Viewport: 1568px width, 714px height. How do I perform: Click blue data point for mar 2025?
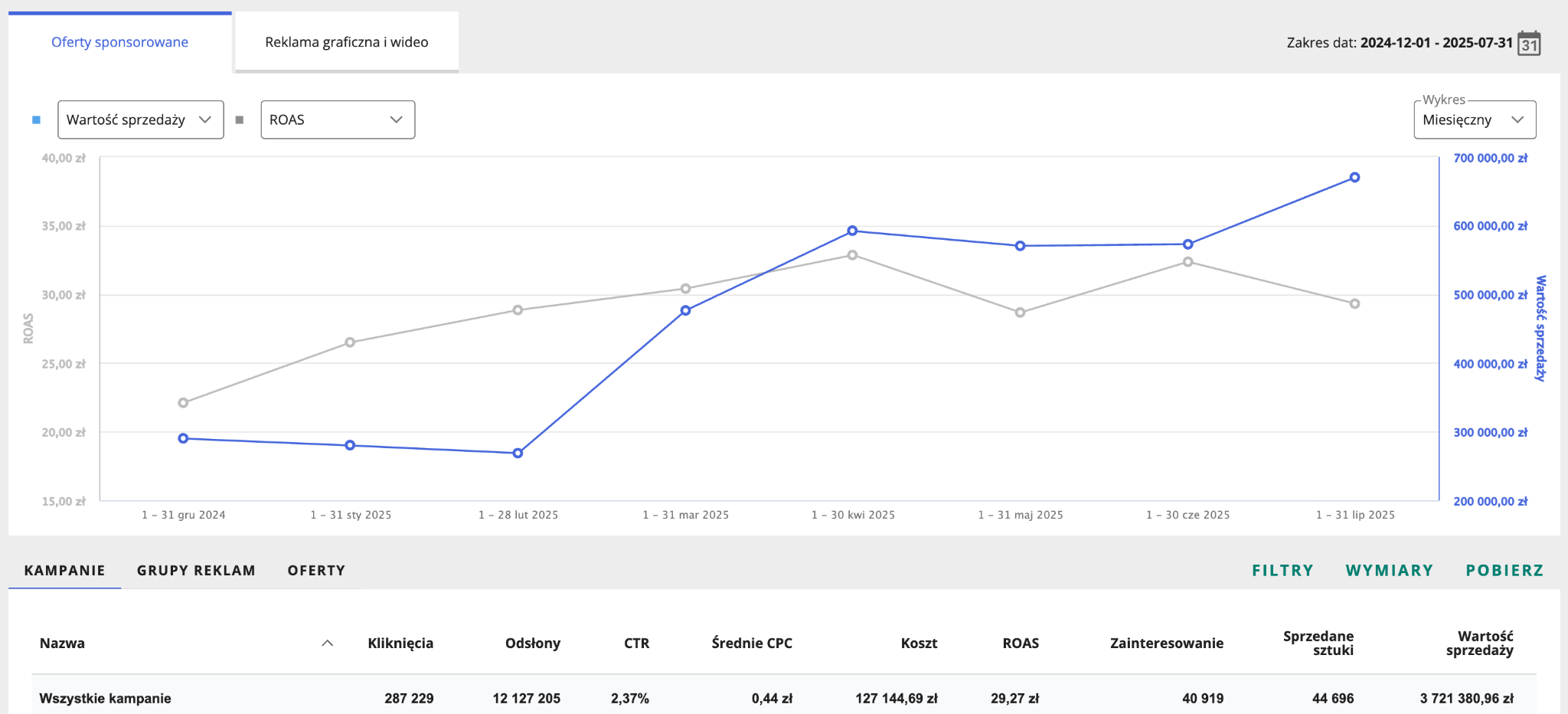coord(685,310)
